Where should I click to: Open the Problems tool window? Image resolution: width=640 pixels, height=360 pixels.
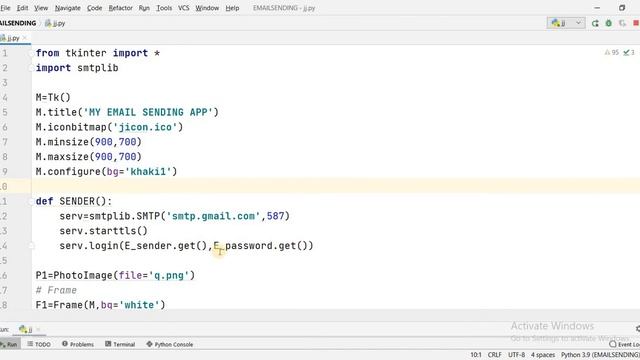point(78,344)
